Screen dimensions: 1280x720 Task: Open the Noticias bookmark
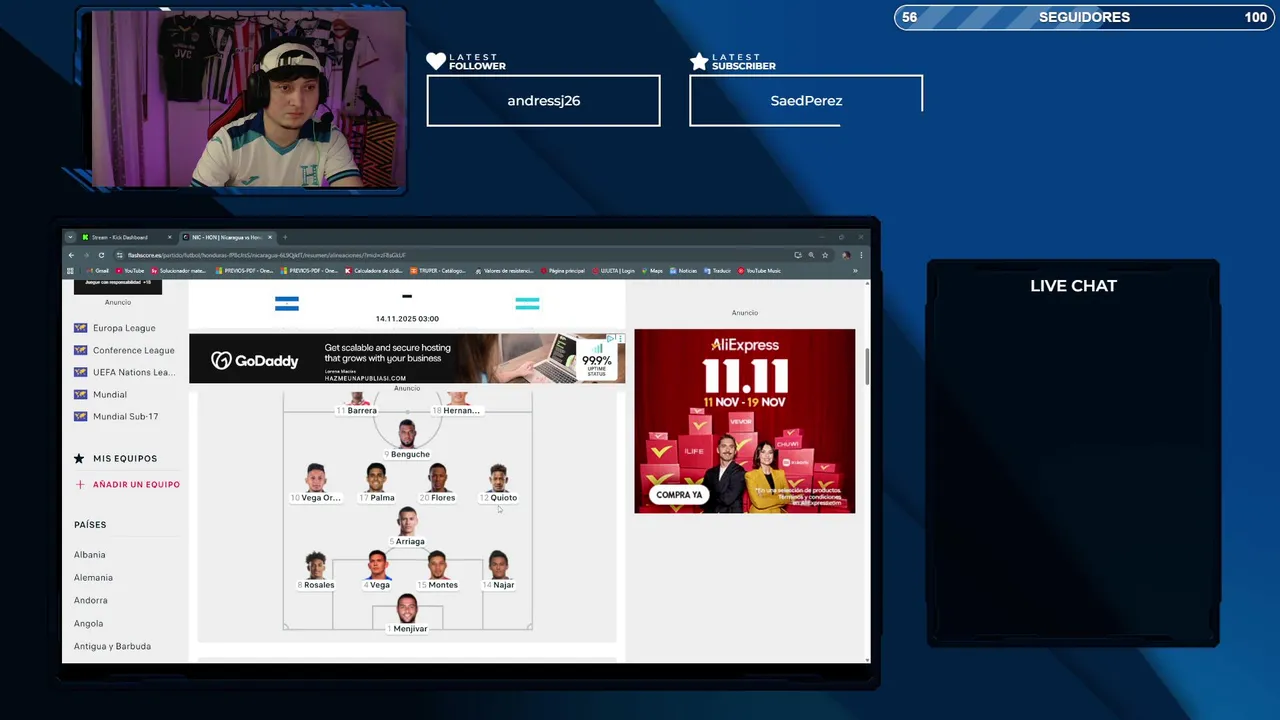click(x=684, y=271)
